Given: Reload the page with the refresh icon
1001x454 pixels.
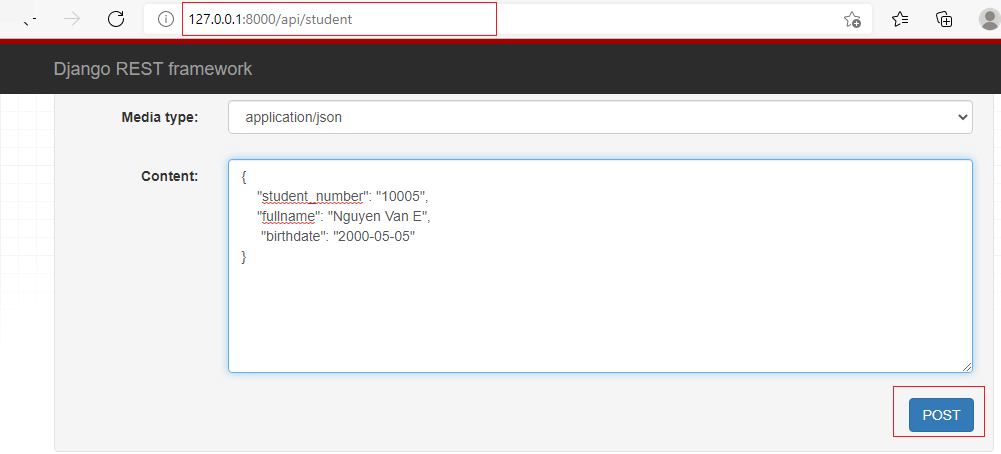Looking at the screenshot, I should 116,19.
